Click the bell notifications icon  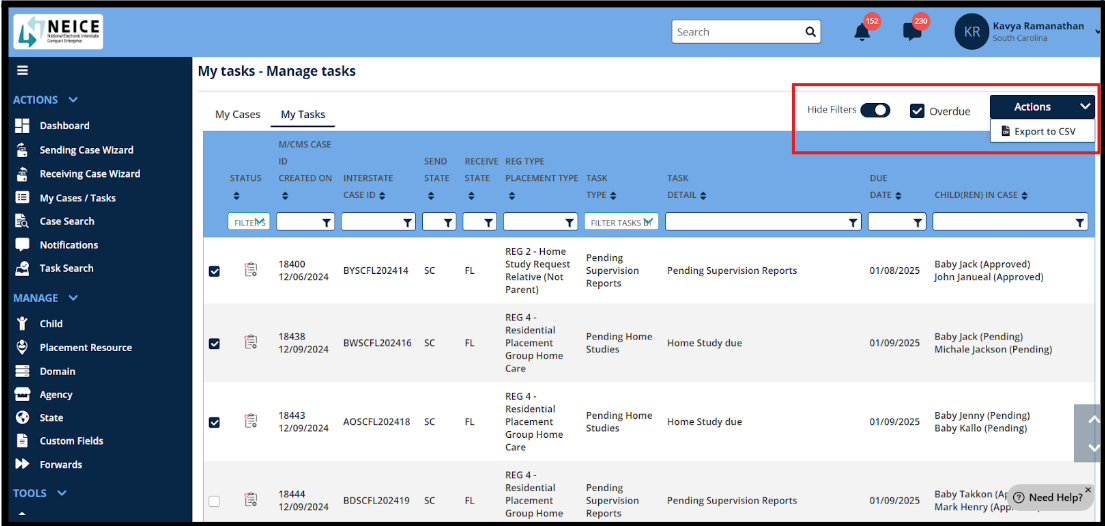[x=862, y=32]
